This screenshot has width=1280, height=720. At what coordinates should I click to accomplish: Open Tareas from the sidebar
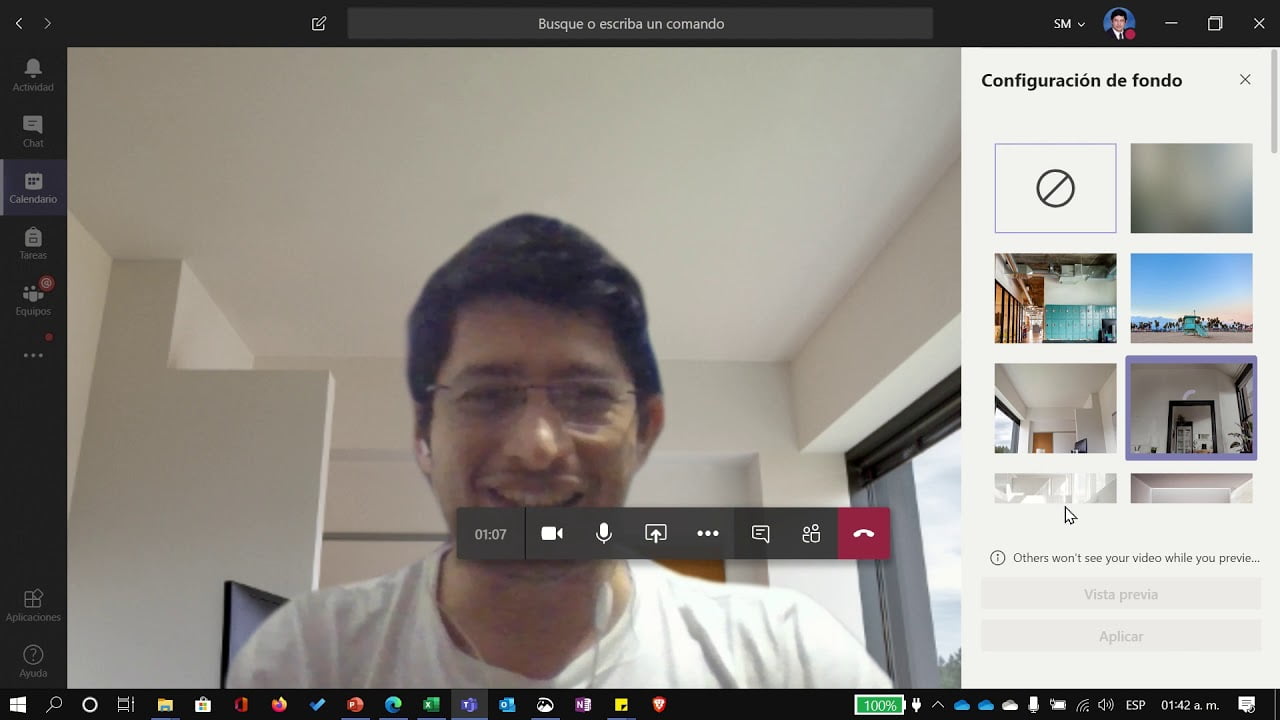click(x=33, y=243)
